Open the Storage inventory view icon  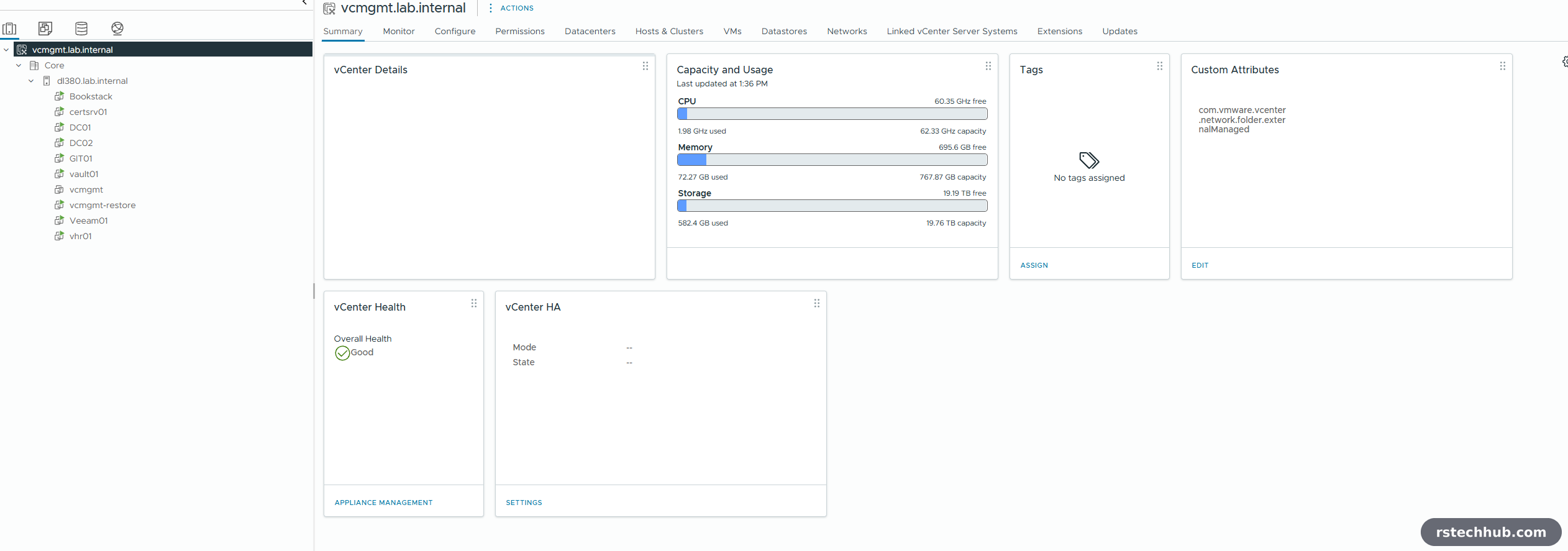[81, 29]
